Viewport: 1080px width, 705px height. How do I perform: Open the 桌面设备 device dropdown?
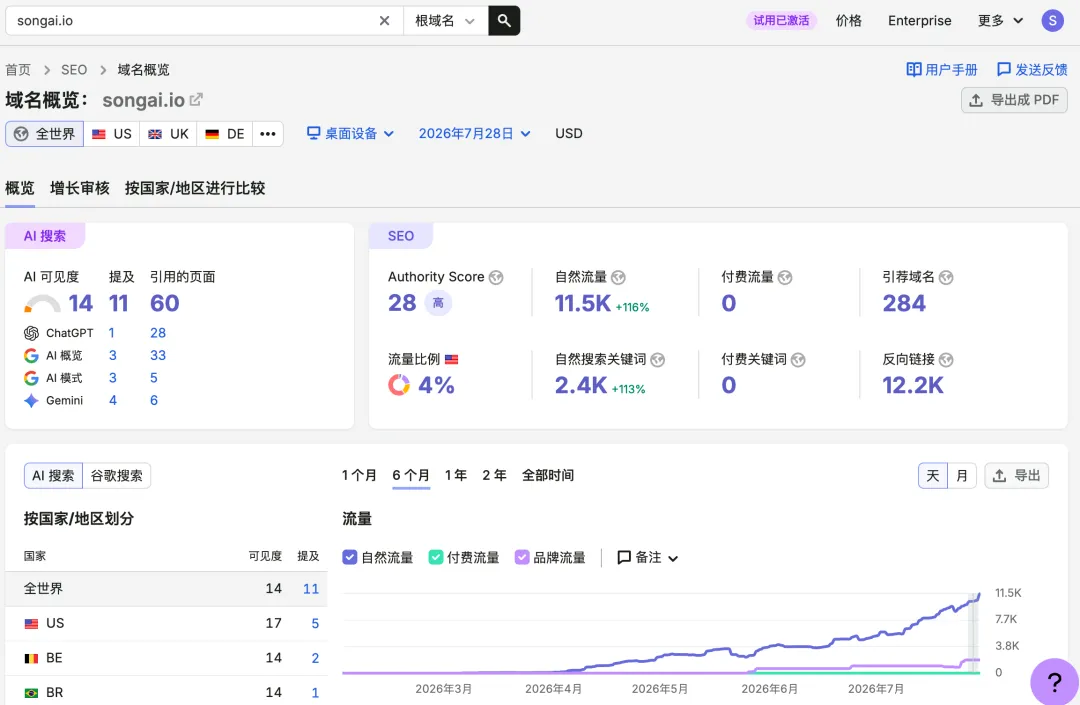(351, 134)
